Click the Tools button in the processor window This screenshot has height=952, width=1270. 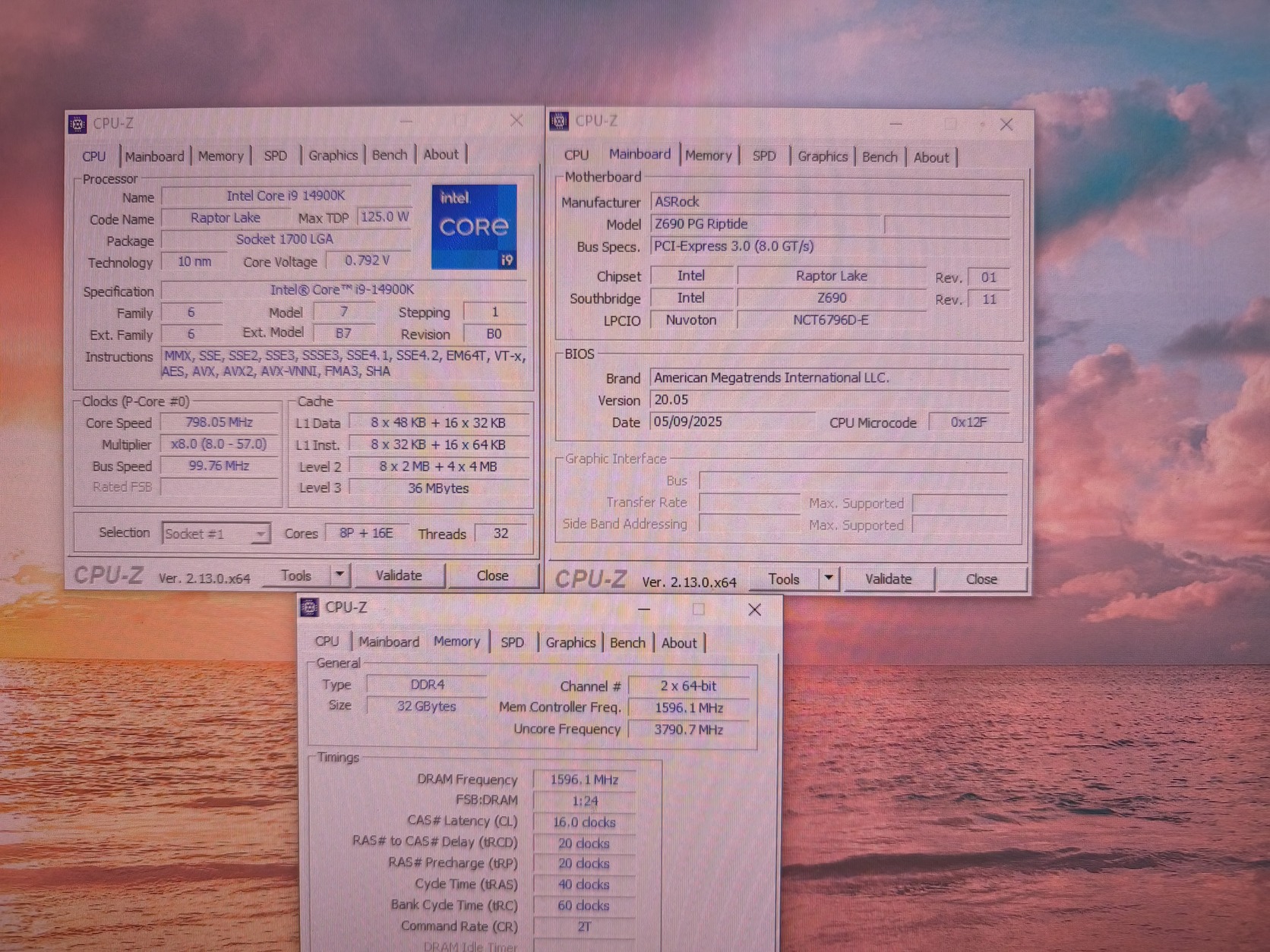pos(296,575)
